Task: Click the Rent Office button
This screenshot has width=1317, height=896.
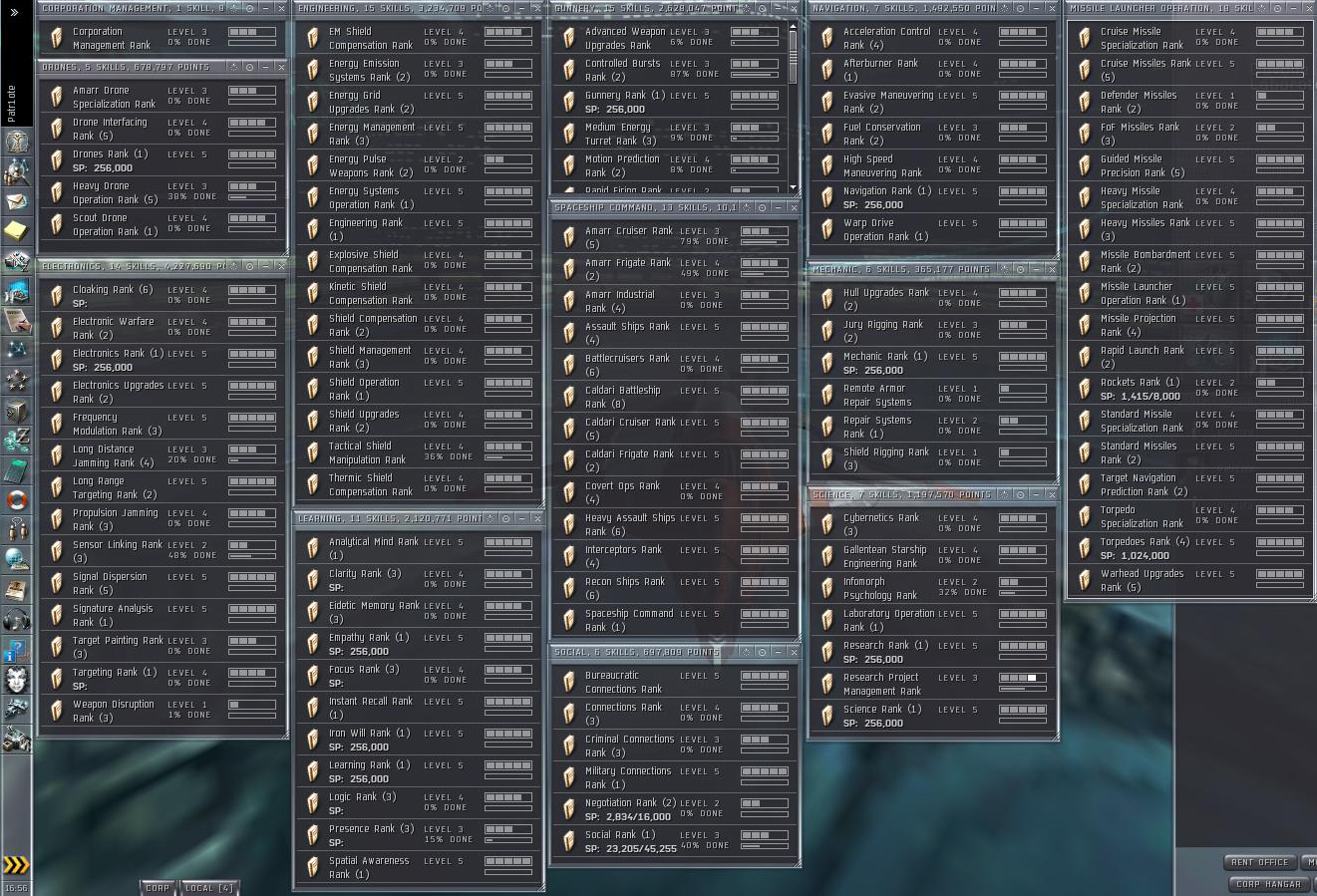Action: click(1260, 862)
